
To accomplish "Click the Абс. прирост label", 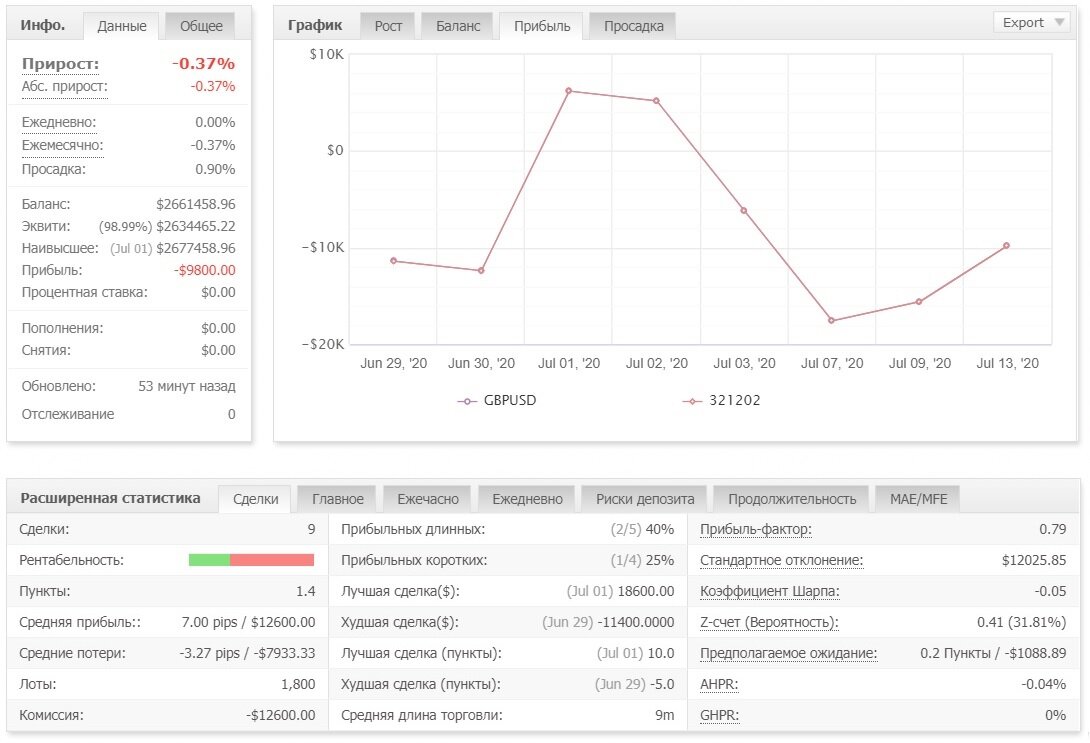I will pos(65,87).
